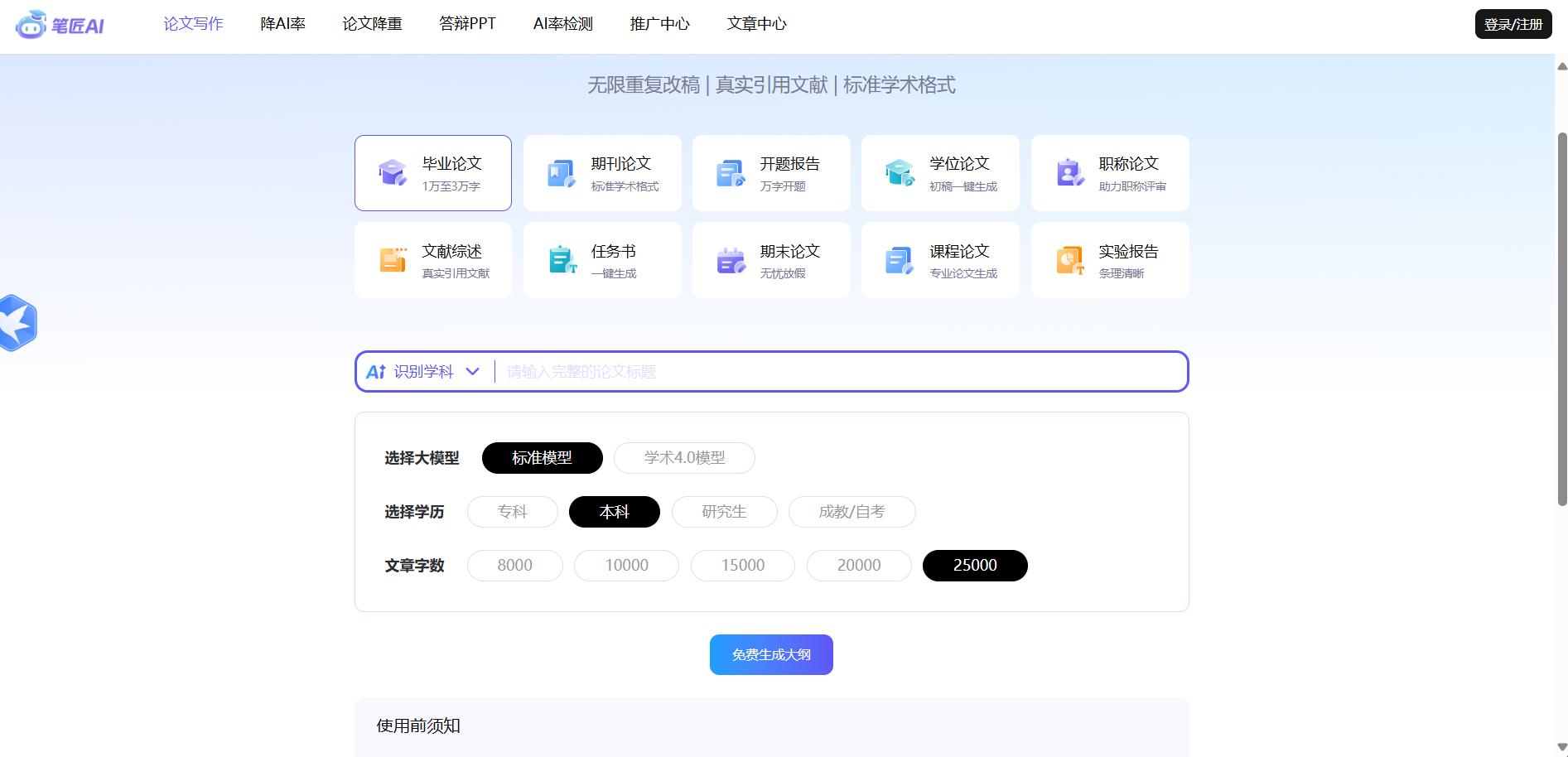
Task: Click the orange 文献综述 icon
Action: click(x=392, y=260)
